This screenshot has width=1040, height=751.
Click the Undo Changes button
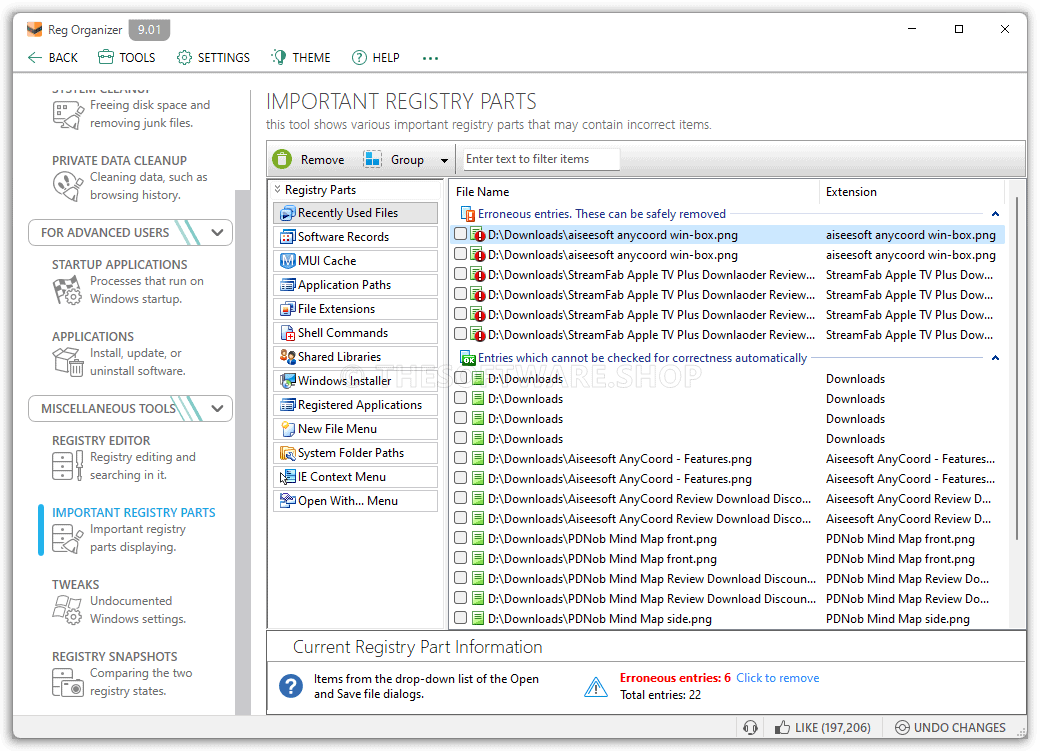coord(950,728)
